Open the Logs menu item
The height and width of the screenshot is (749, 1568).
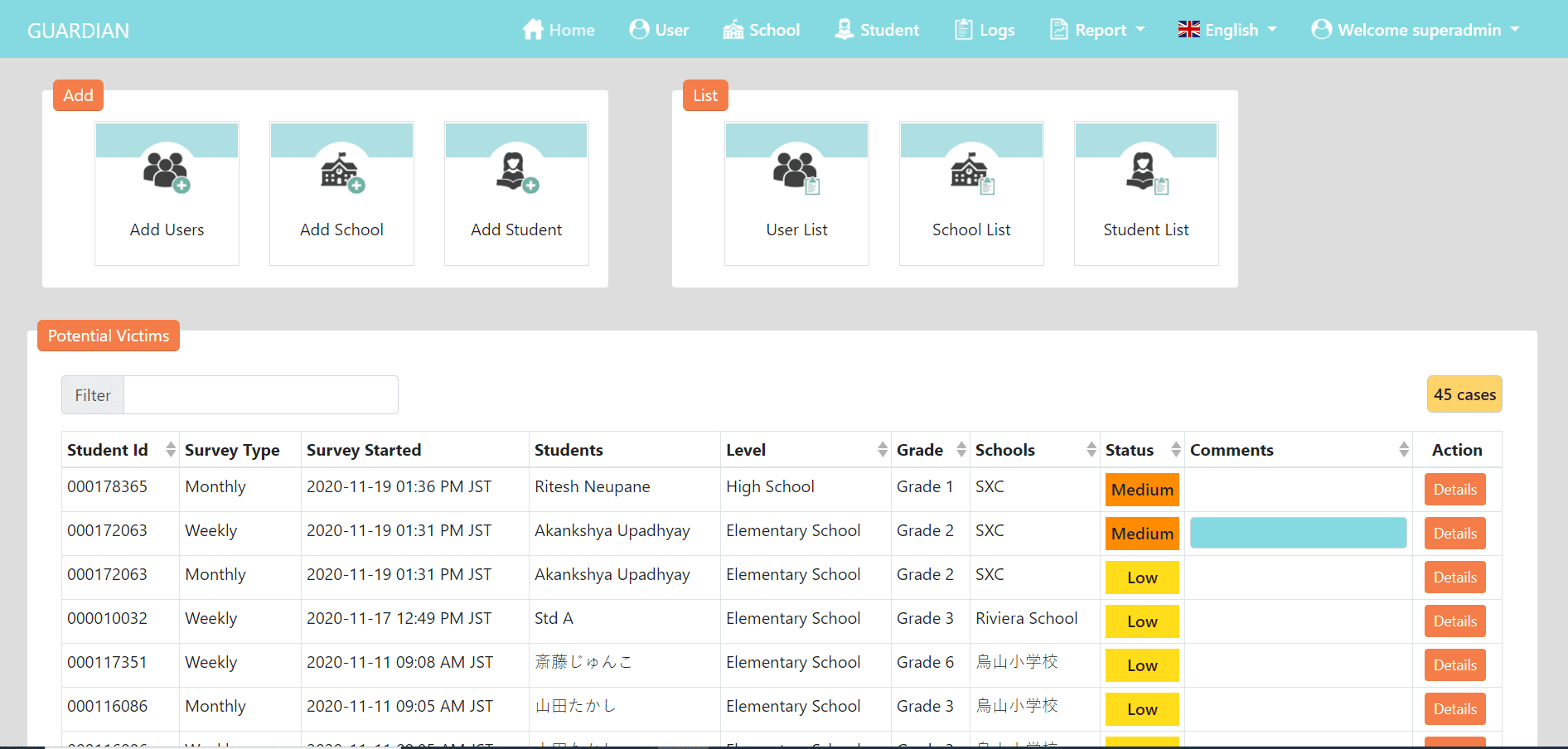pyautogui.click(x=985, y=30)
